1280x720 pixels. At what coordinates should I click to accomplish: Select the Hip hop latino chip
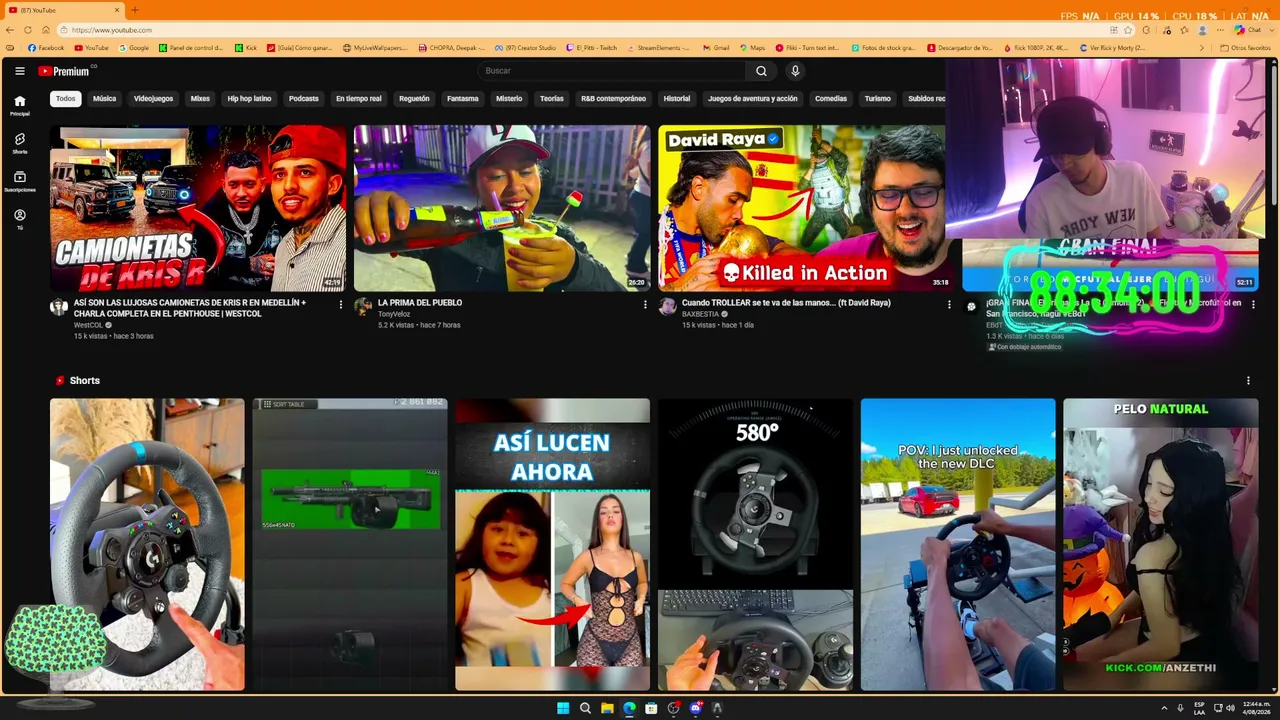coord(249,99)
